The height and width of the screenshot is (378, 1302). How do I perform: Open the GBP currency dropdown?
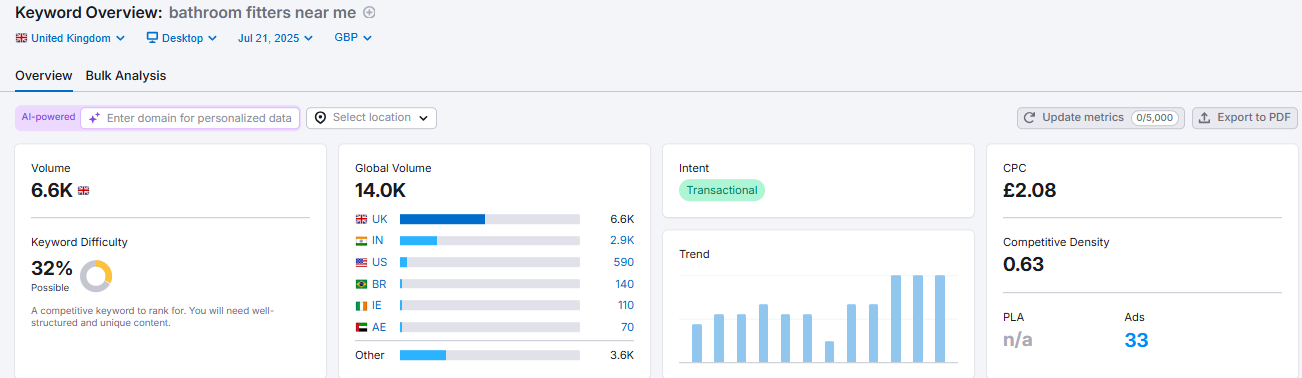353,38
